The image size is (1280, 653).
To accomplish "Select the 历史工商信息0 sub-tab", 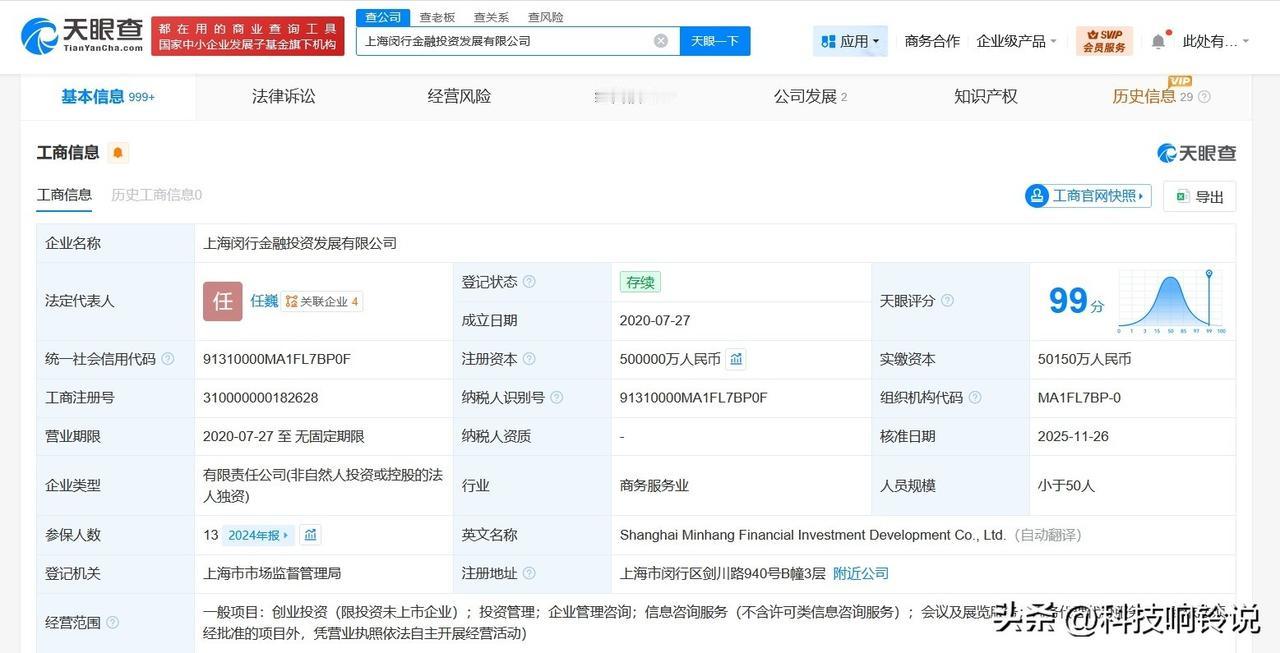I will [x=156, y=195].
